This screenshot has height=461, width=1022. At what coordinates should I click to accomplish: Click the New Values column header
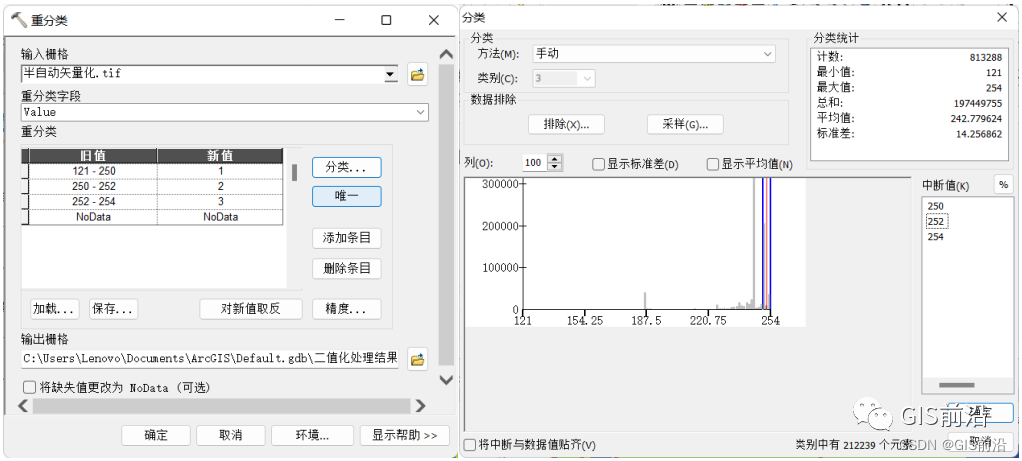pyautogui.click(x=220, y=156)
